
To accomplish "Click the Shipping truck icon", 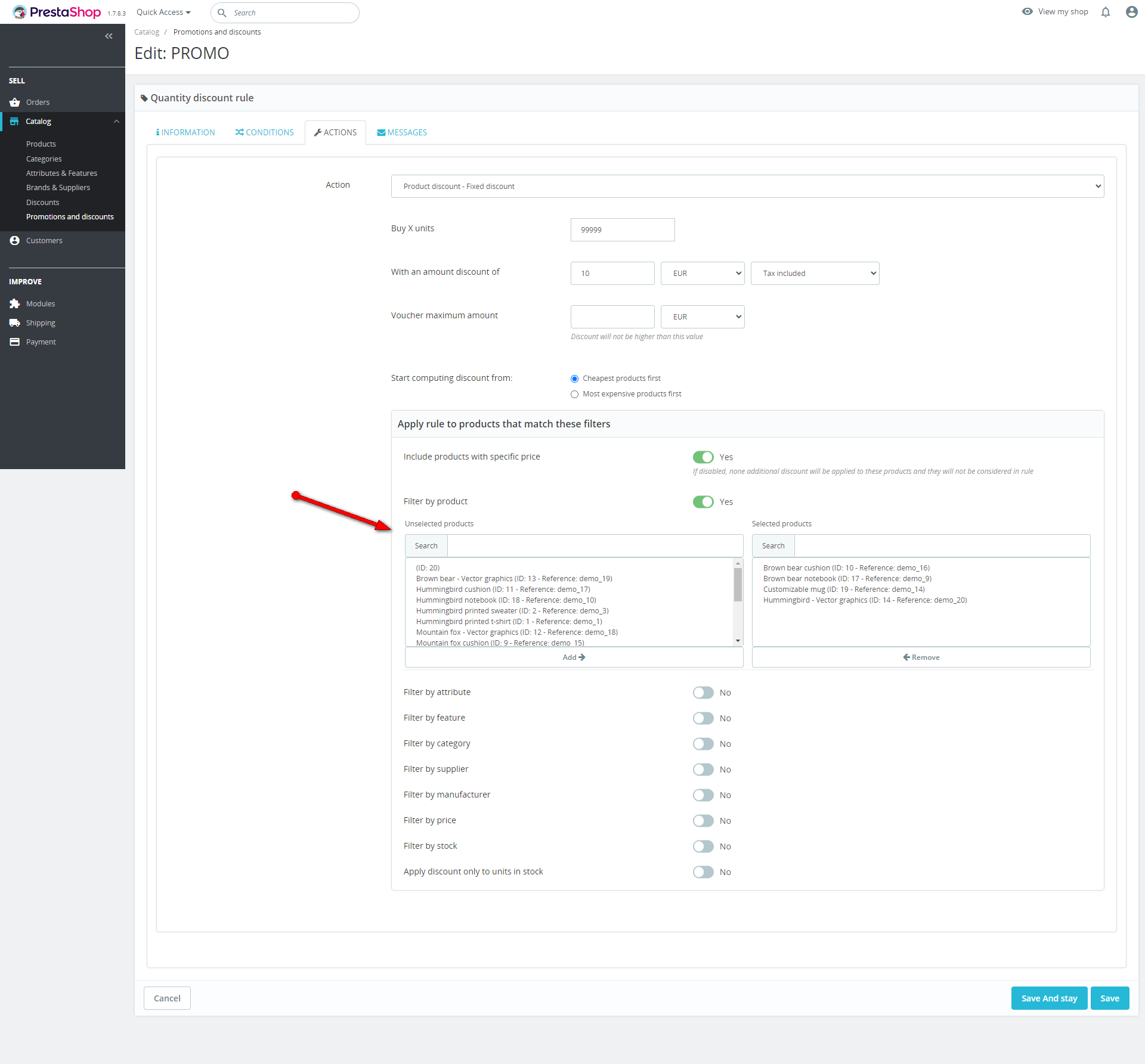I will pyautogui.click(x=15, y=323).
